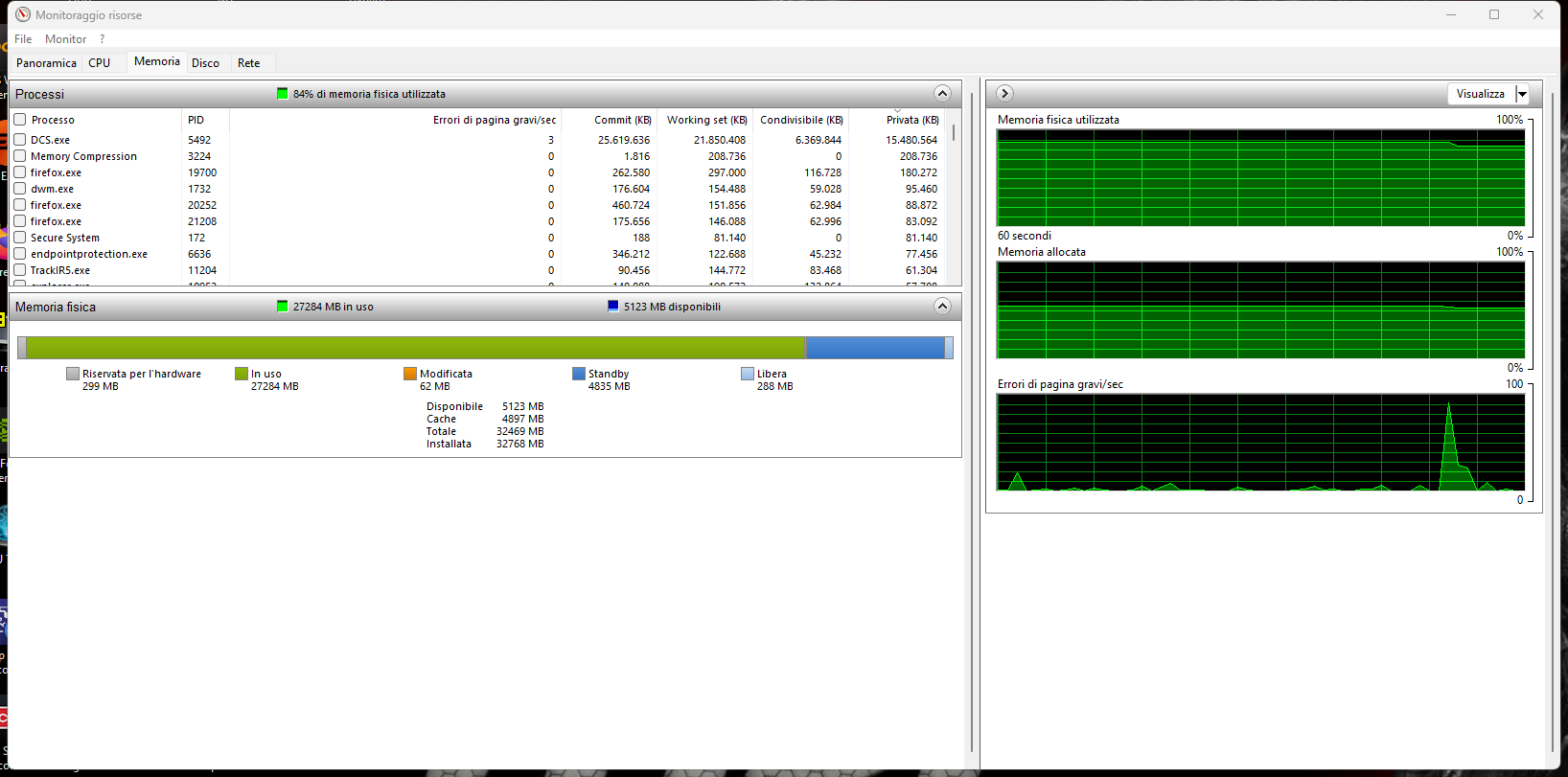Open the Monitor menu
The width and height of the screenshot is (1568, 777).
(65, 39)
